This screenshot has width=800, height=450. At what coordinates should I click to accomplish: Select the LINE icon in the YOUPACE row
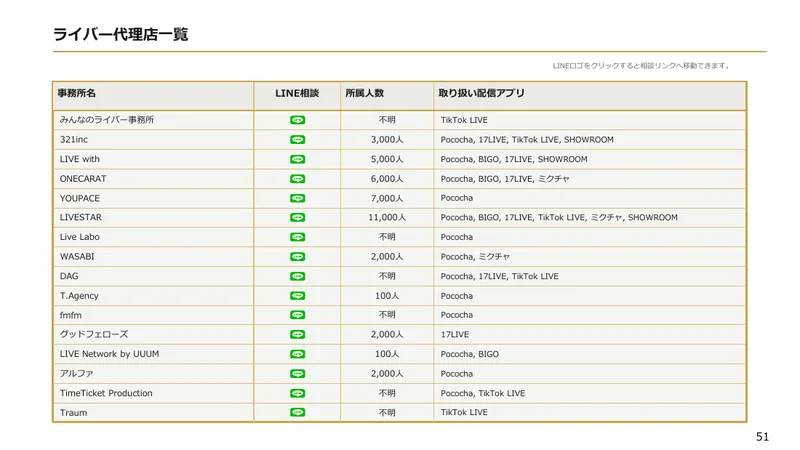[x=297, y=198]
